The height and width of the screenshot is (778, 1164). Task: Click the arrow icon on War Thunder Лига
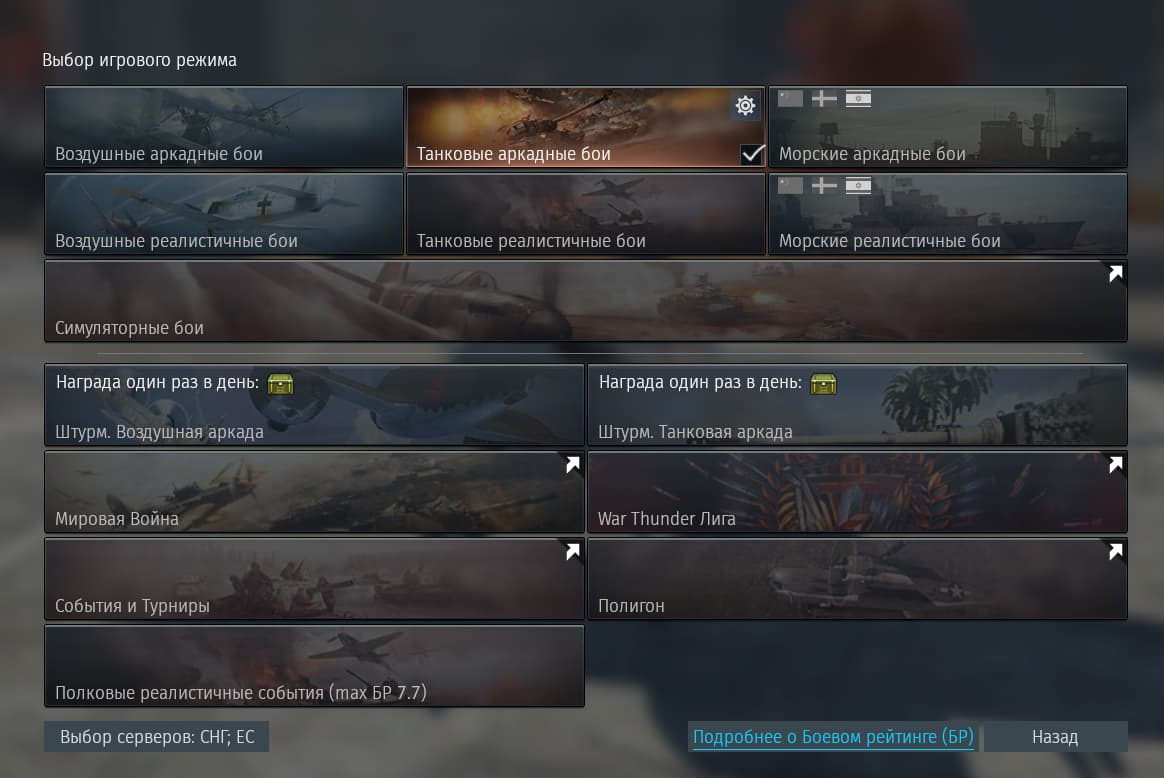coord(1115,464)
